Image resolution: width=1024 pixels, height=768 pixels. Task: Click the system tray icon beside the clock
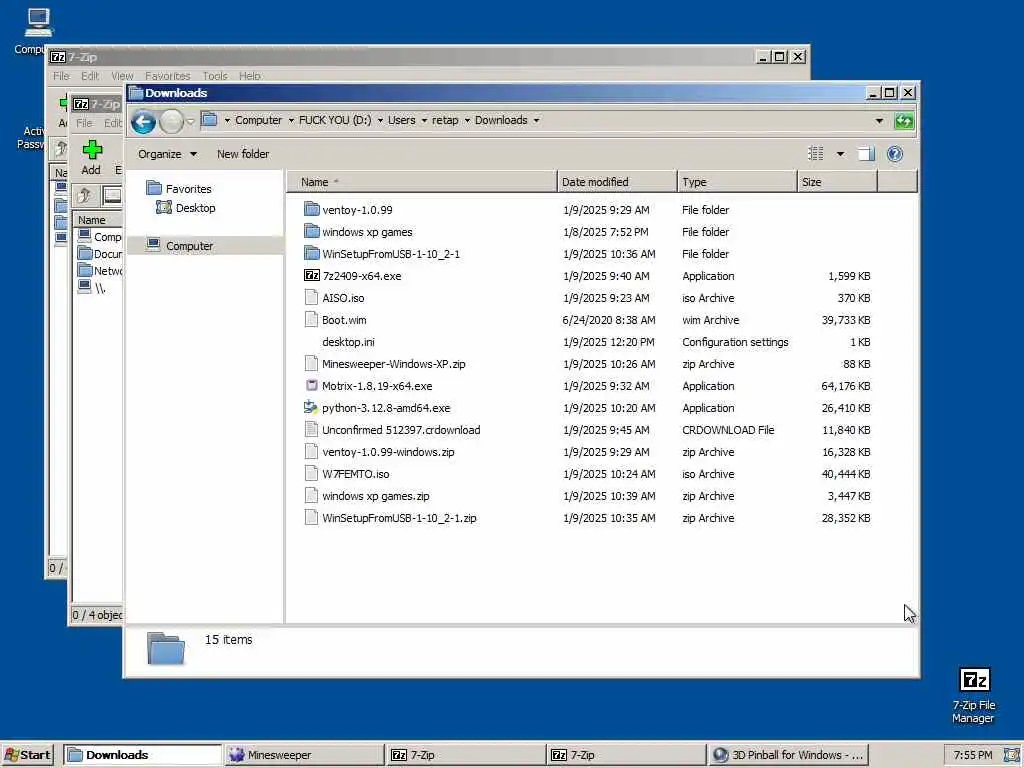coord(1012,755)
